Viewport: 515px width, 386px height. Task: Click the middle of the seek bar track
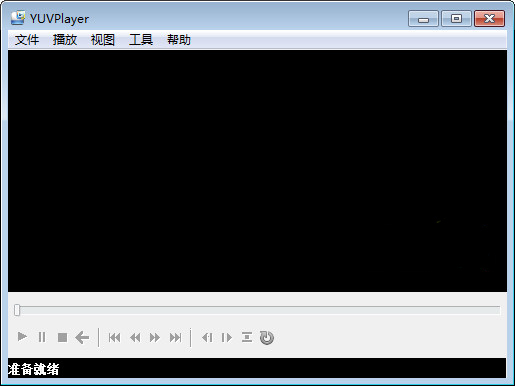[257, 310]
